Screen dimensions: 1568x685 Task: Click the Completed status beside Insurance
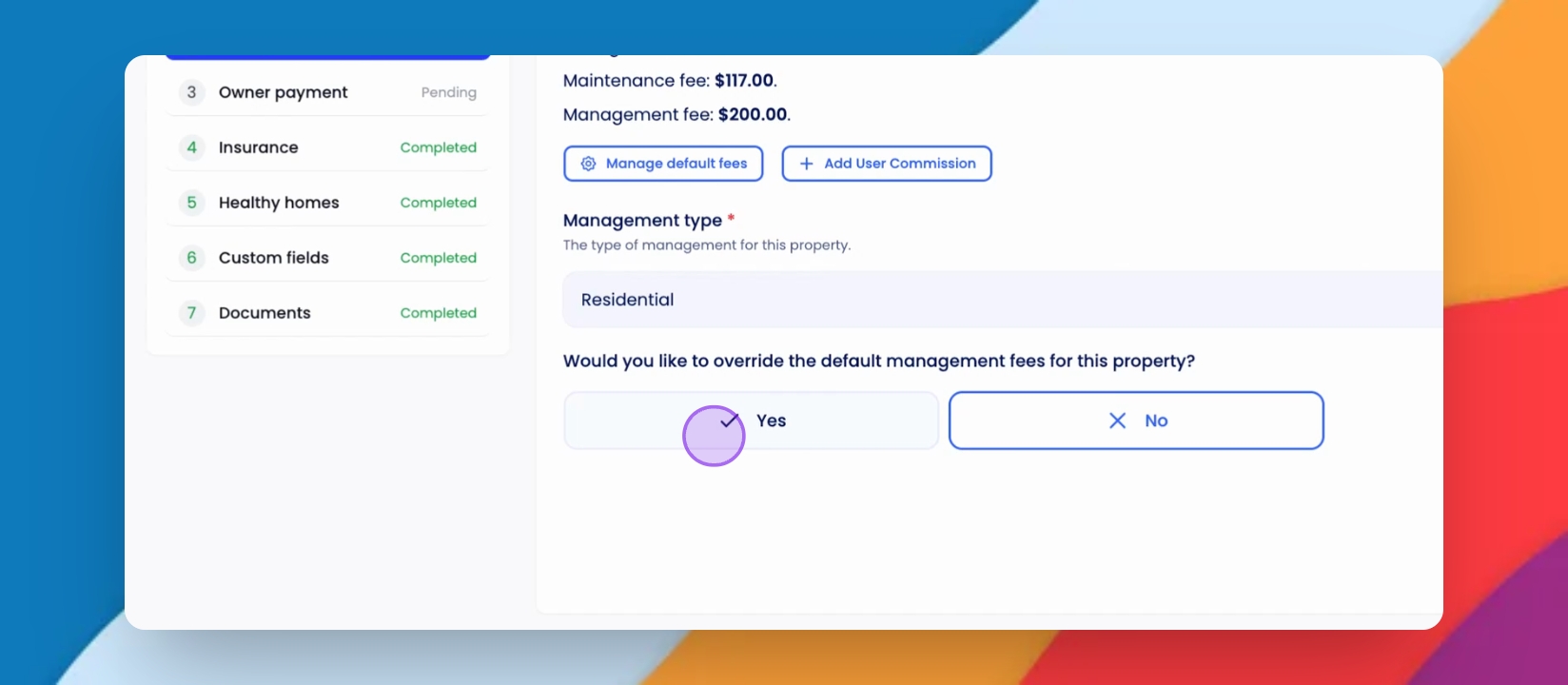(439, 147)
